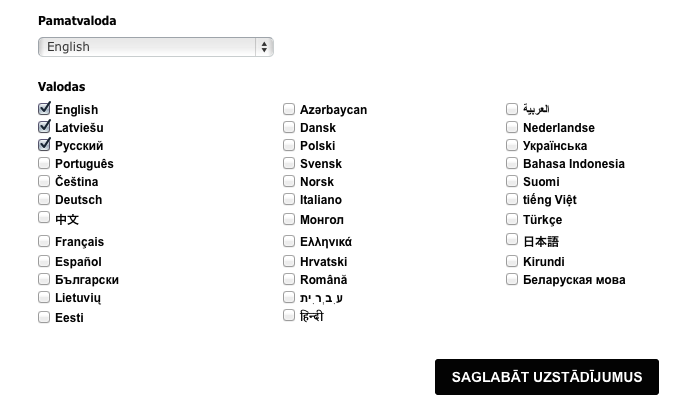
Task: Select the Azərbaycan checkbox
Action: click(x=289, y=109)
